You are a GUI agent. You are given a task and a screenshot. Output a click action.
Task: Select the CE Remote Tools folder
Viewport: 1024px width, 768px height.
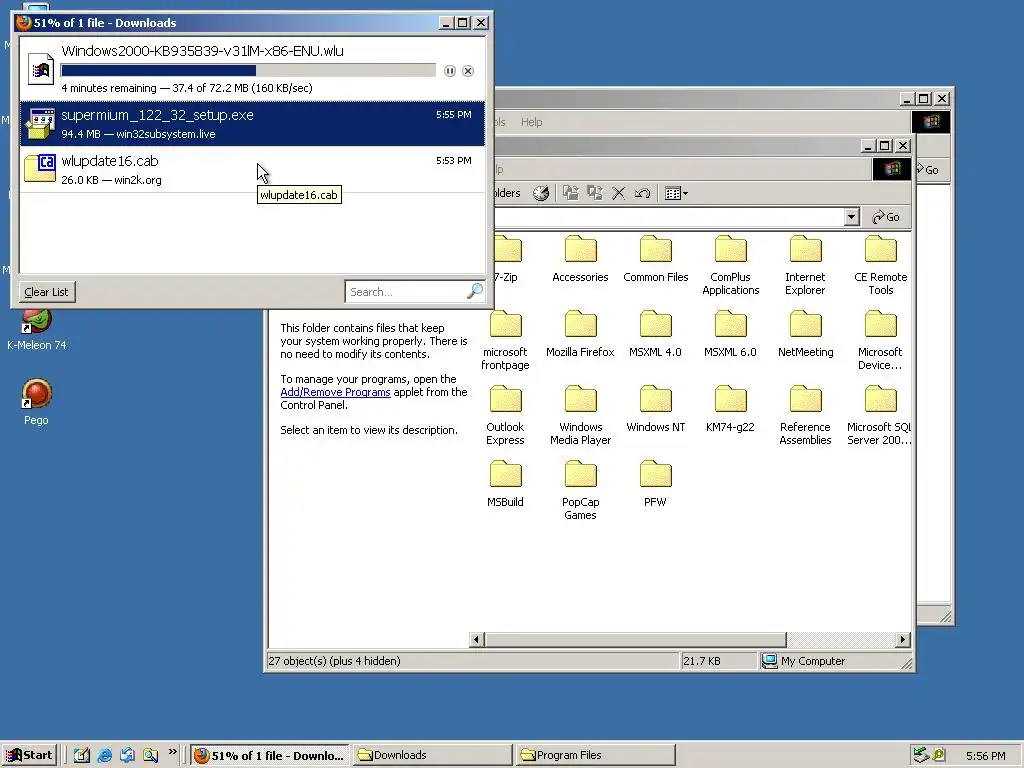coord(880,265)
